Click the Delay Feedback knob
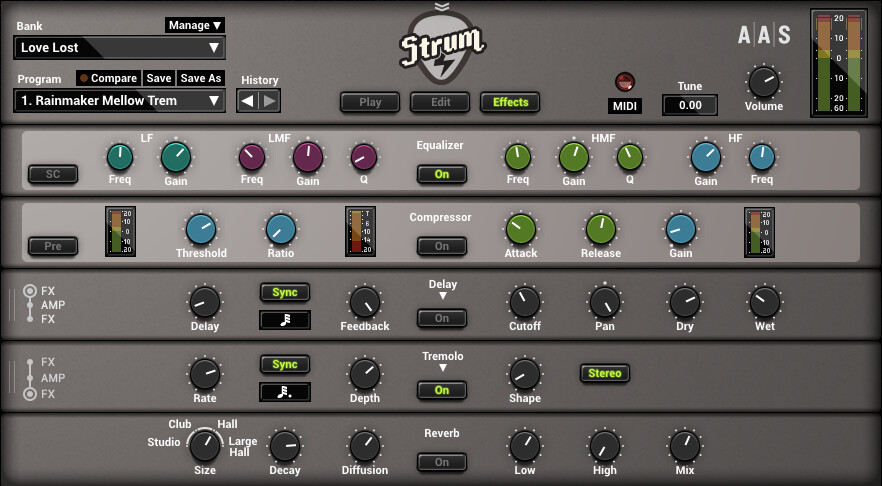 click(x=364, y=302)
